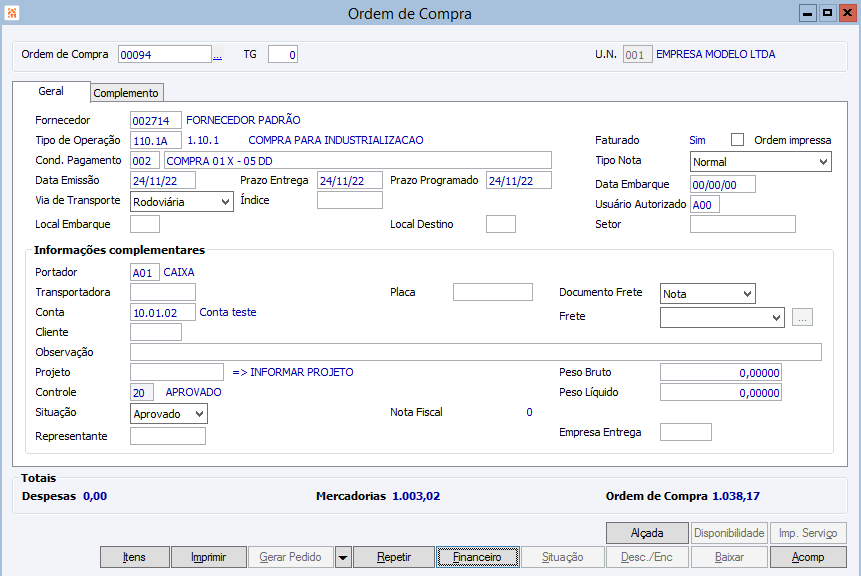Open the Via de Transporte dropdown

click(224, 201)
